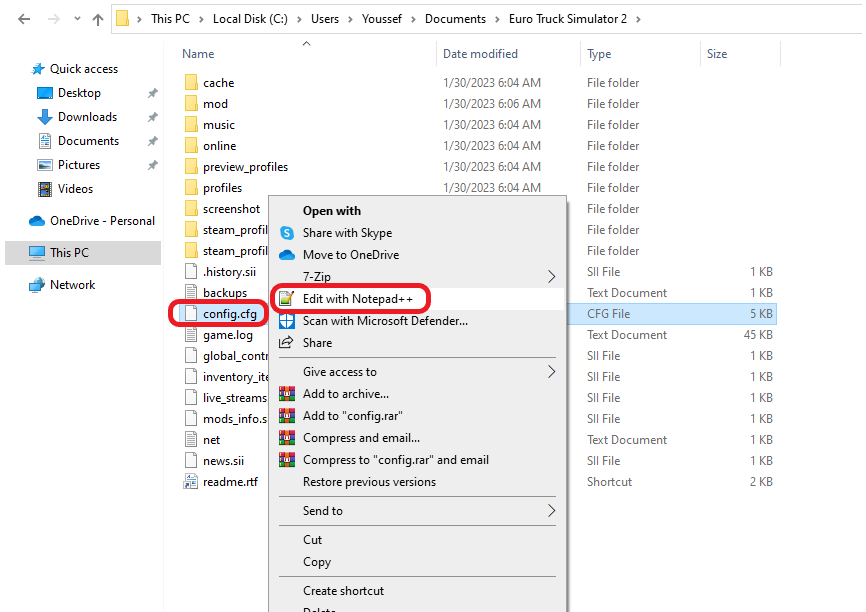
Task: Select the .history.sii file name
Action: pos(229,272)
